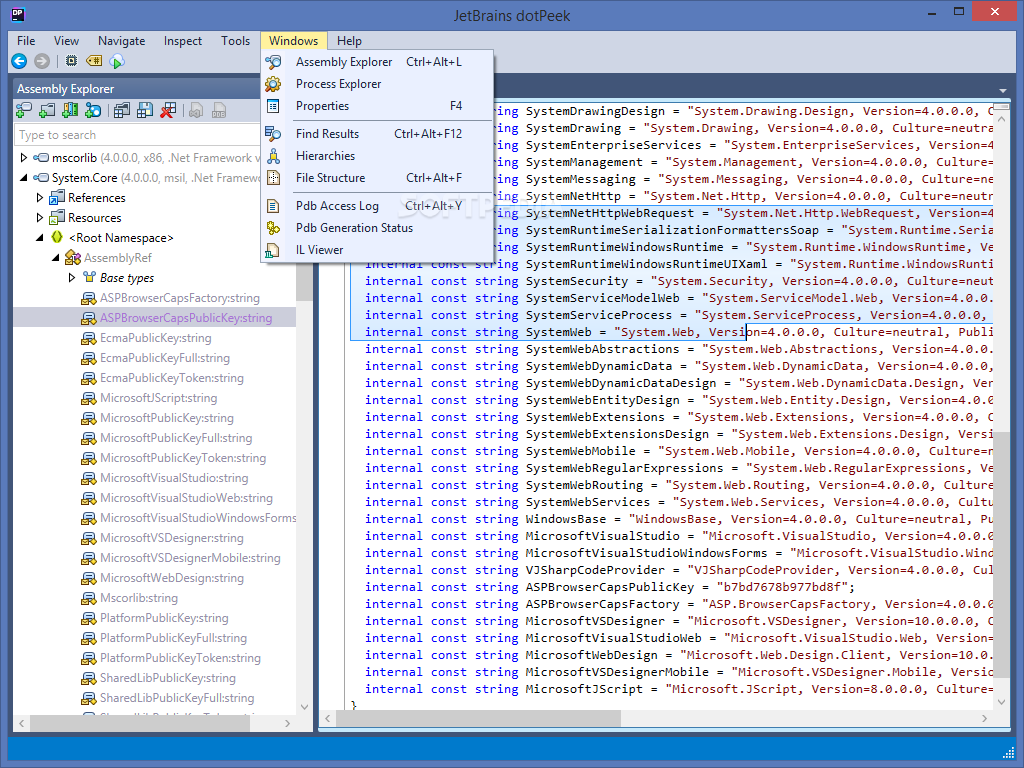
Task: Click the yellow braces Root Namespace icon
Action: [57, 238]
